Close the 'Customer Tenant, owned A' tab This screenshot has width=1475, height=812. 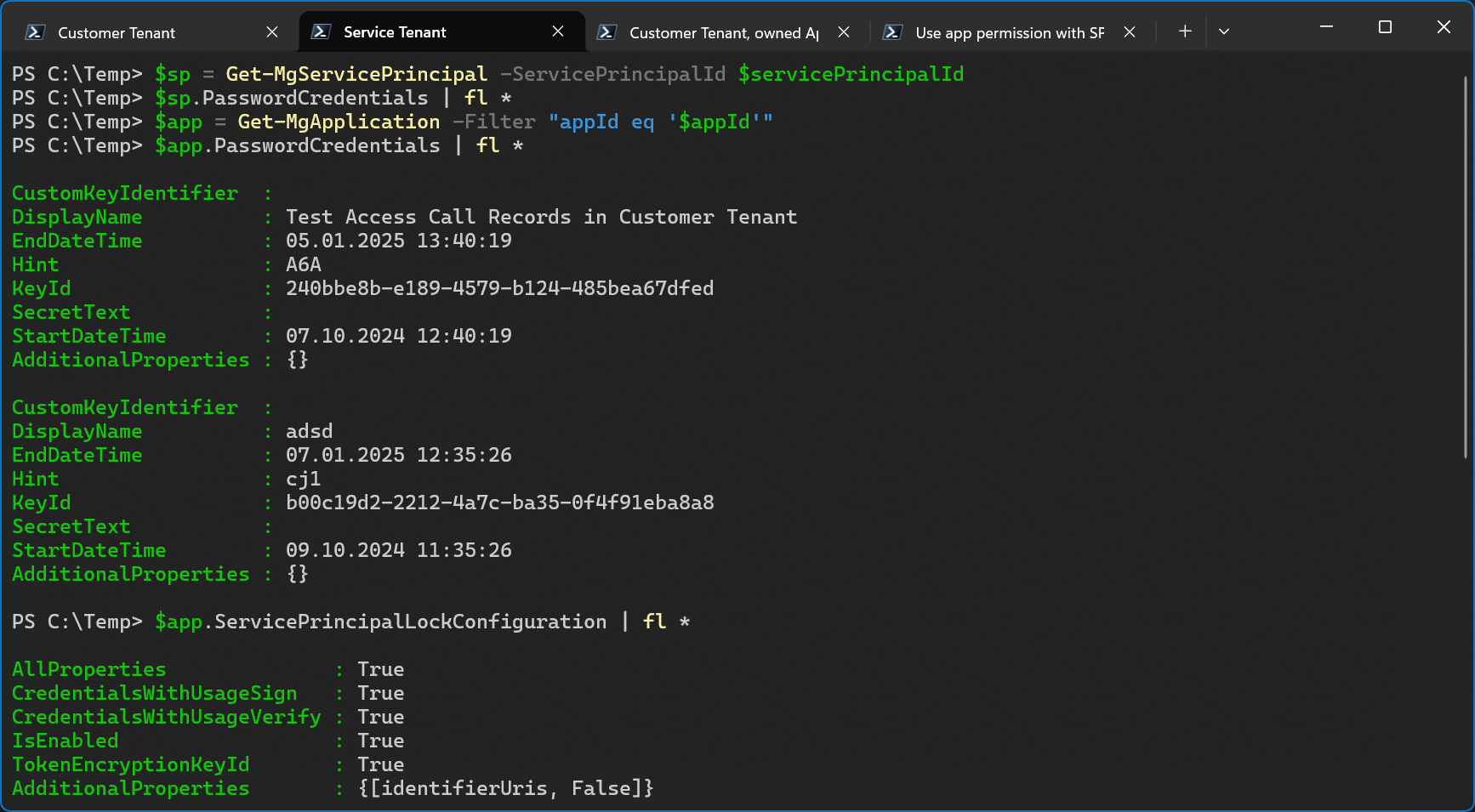(843, 32)
